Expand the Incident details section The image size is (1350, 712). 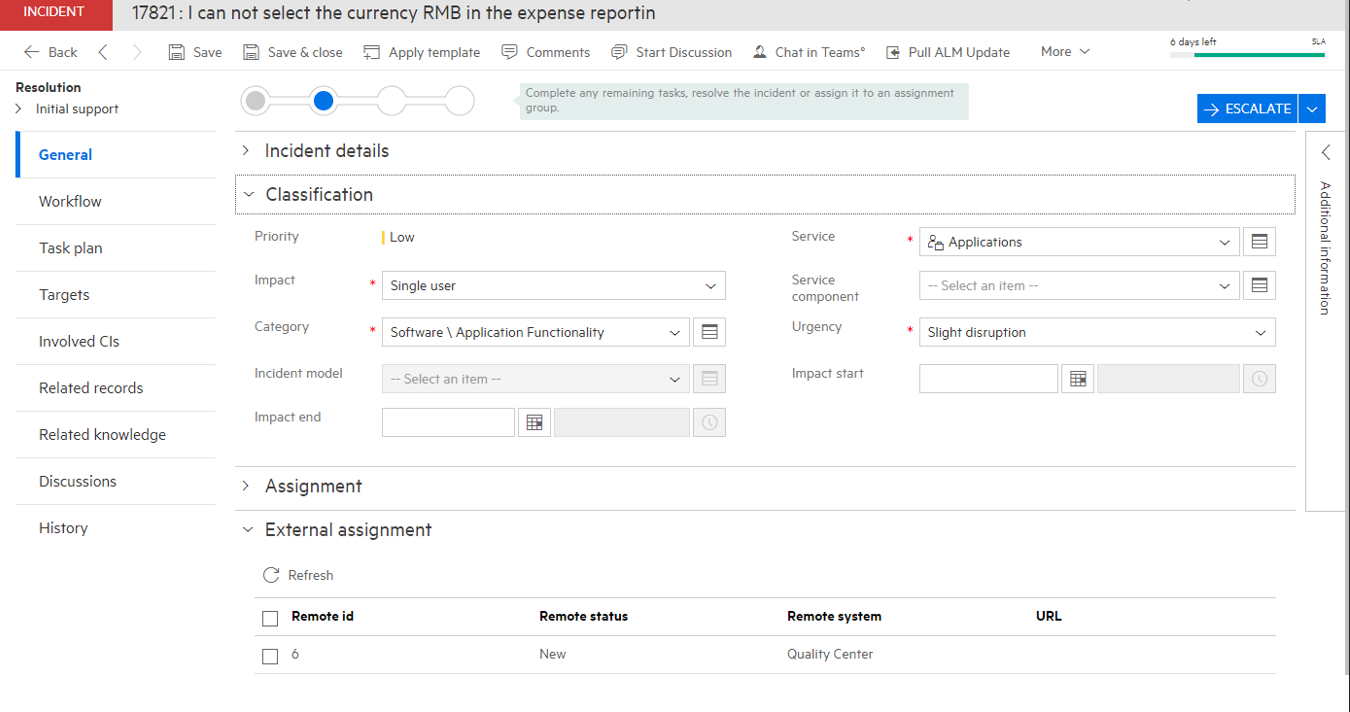[245, 150]
